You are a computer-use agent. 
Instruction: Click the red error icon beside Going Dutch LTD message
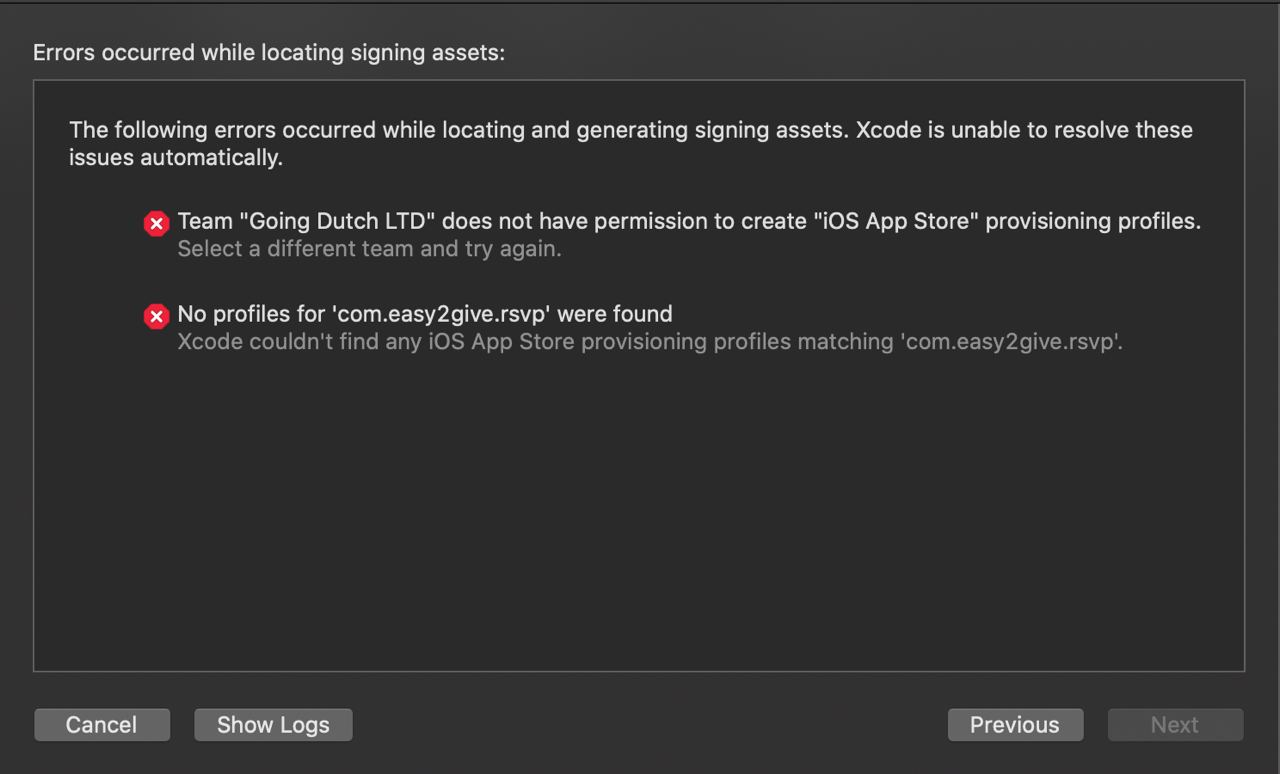[156, 224]
